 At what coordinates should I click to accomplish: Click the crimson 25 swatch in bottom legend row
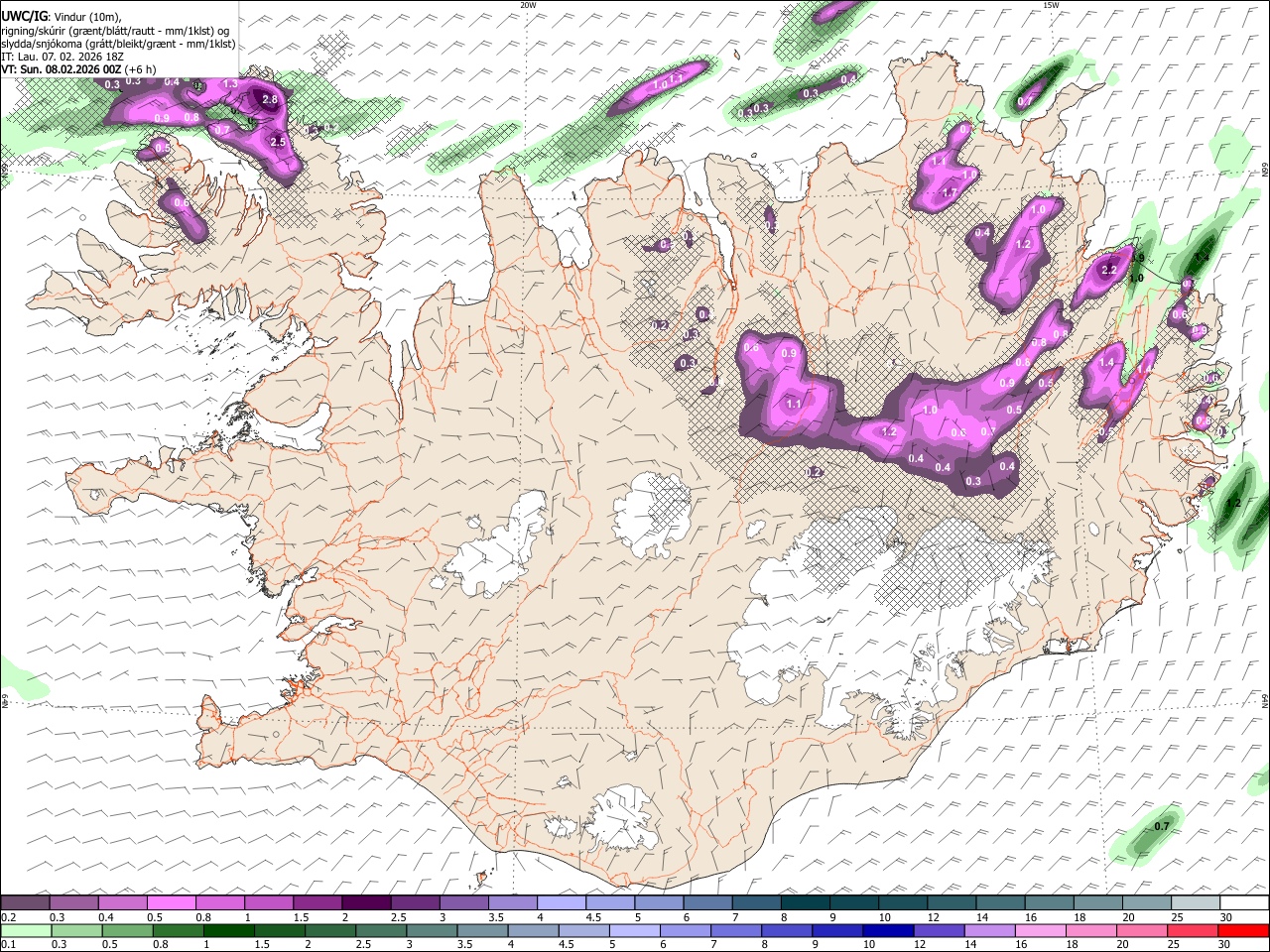[x=1193, y=931]
